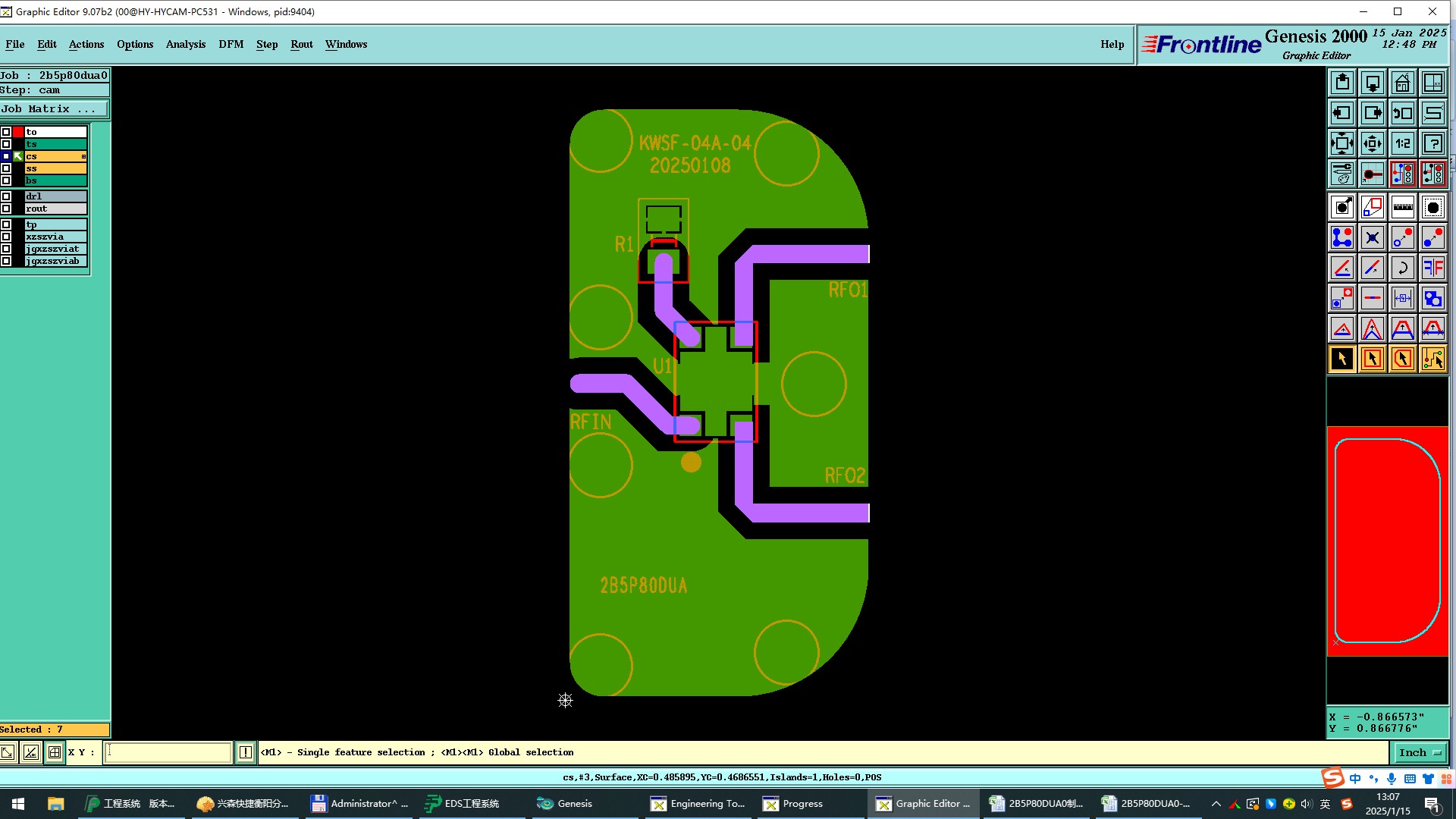Screen dimensions: 1456x819
Task: Click the Help button
Action: 1112,44
